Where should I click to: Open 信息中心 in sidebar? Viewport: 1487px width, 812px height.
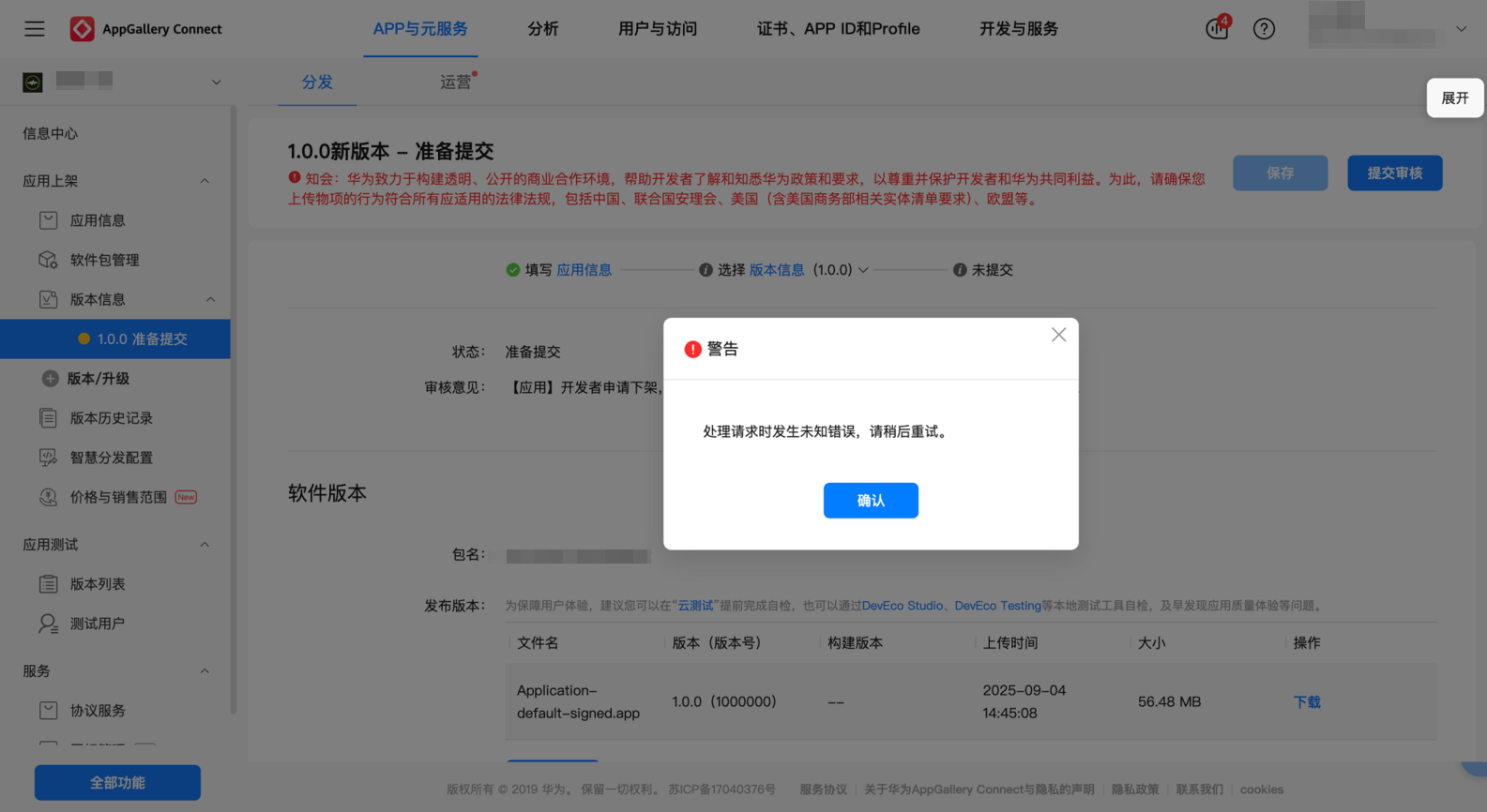[x=51, y=133]
